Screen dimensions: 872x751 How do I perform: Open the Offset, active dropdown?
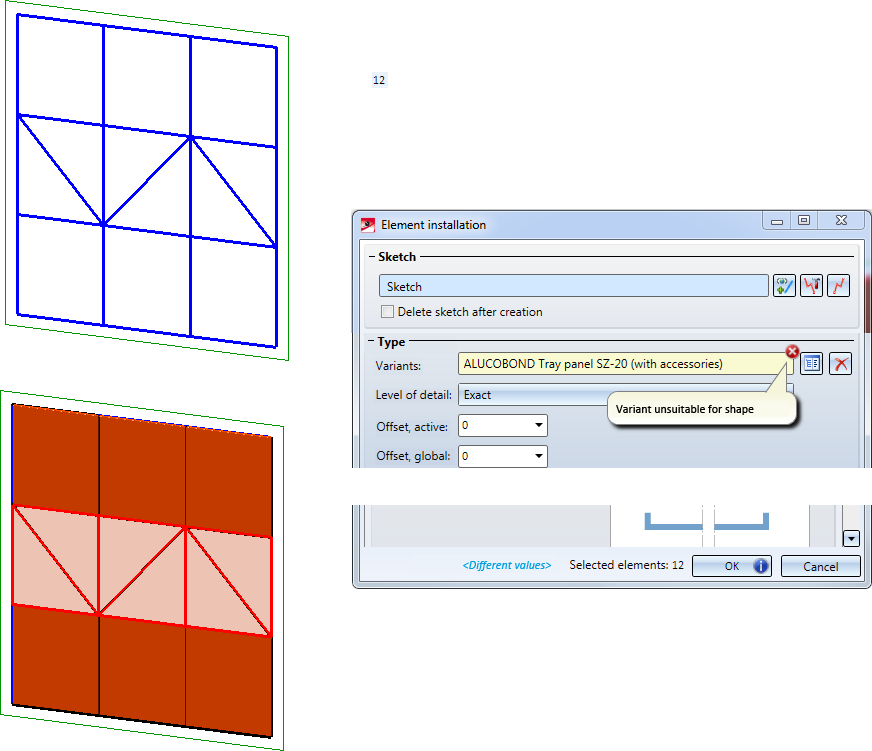point(538,426)
